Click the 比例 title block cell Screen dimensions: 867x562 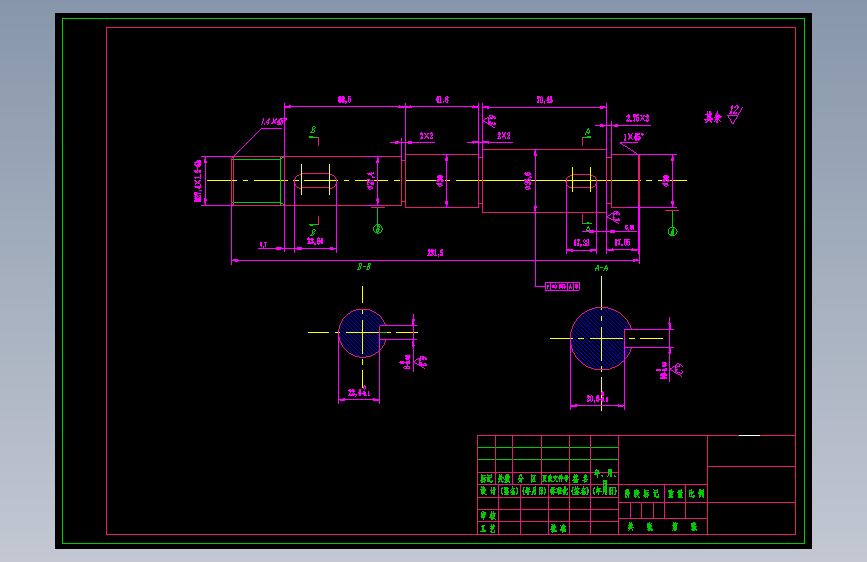(697, 493)
